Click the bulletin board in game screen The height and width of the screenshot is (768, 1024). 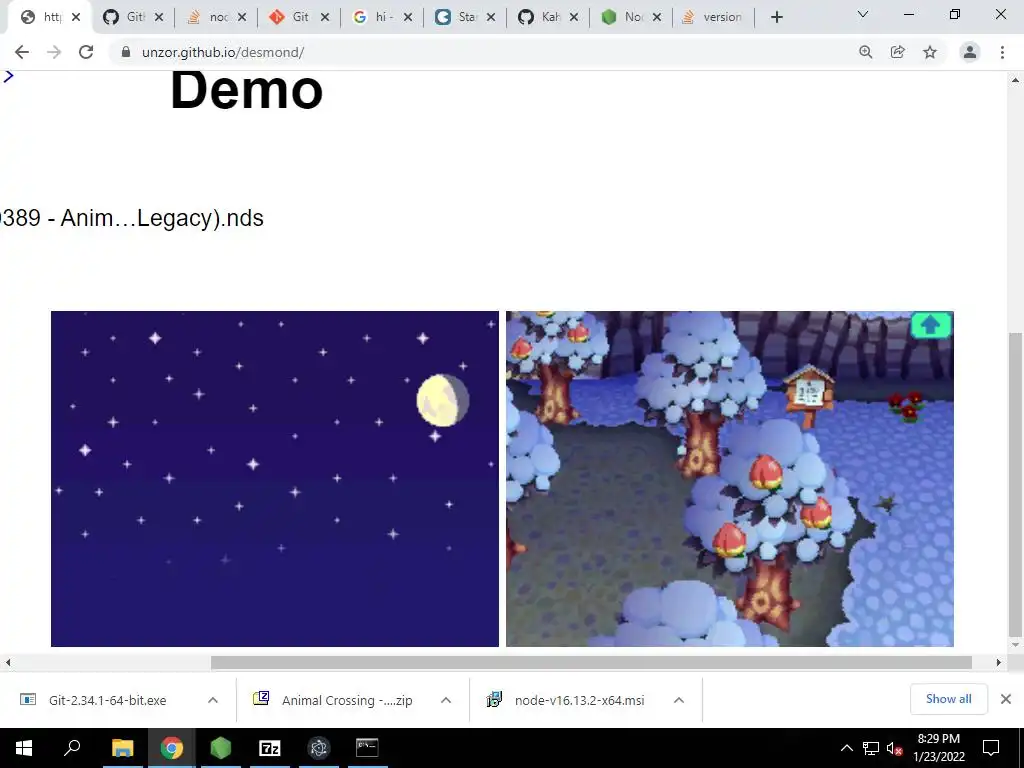809,395
